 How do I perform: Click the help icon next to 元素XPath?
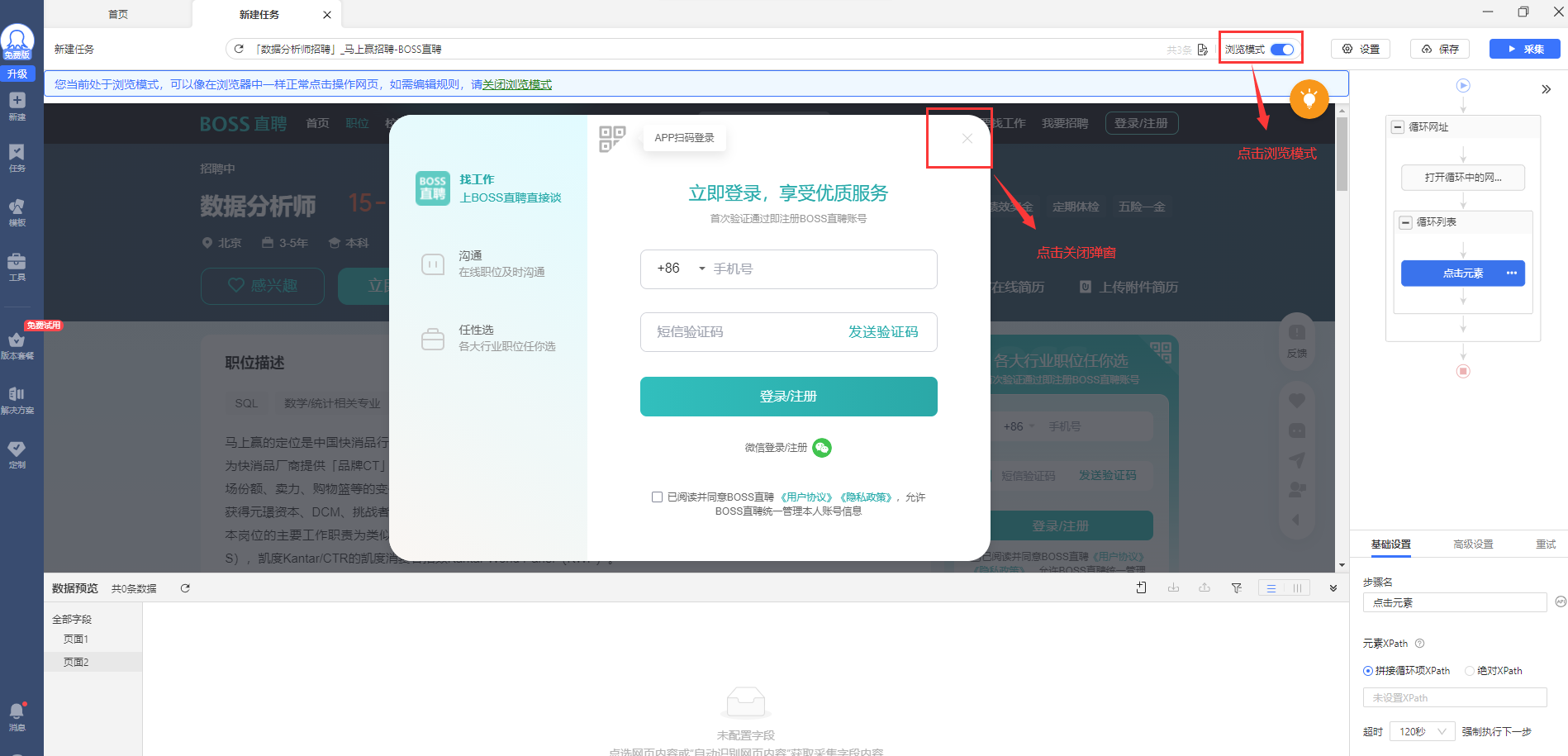1419,644
